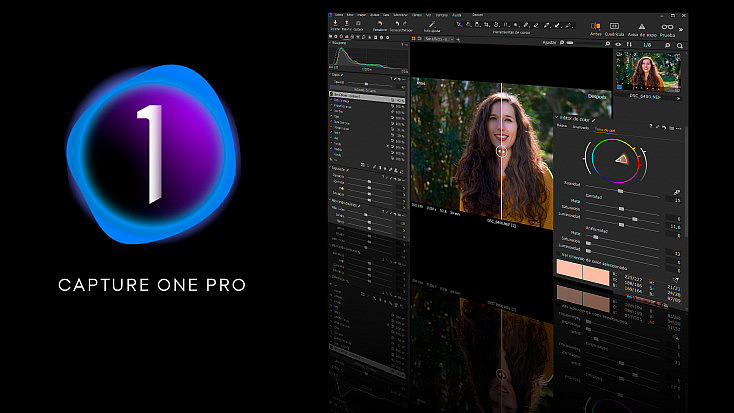
Task: Open the Sin efecto variant dropdown
Action: (x=438, y=39)
